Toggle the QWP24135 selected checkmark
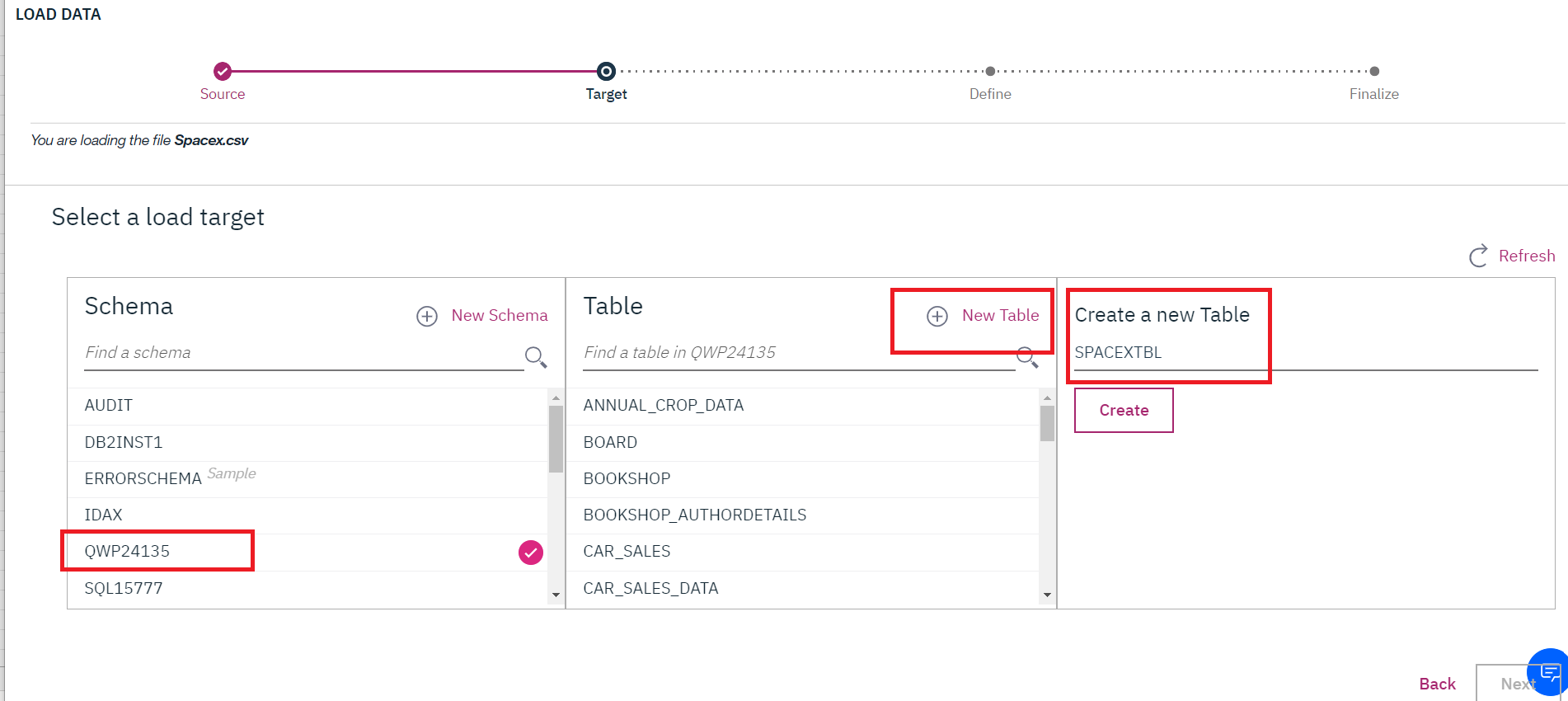1568x701 pixels. pyautogui.click(x=531, y=553)
